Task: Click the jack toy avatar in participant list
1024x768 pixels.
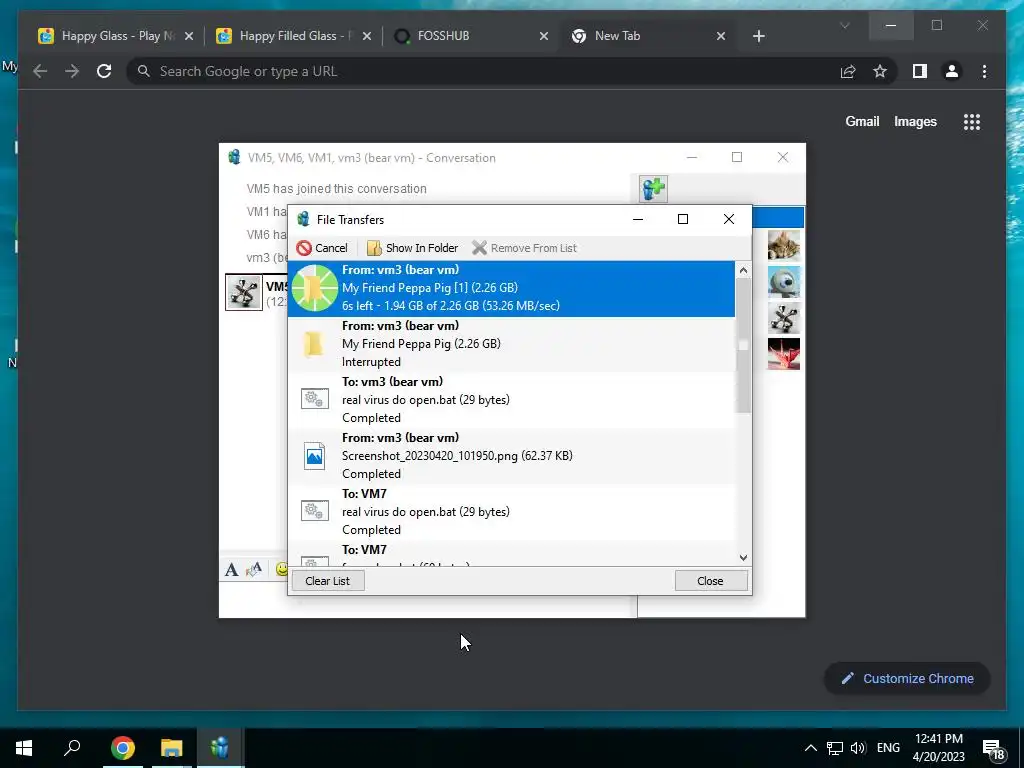Action: [784, 318]
